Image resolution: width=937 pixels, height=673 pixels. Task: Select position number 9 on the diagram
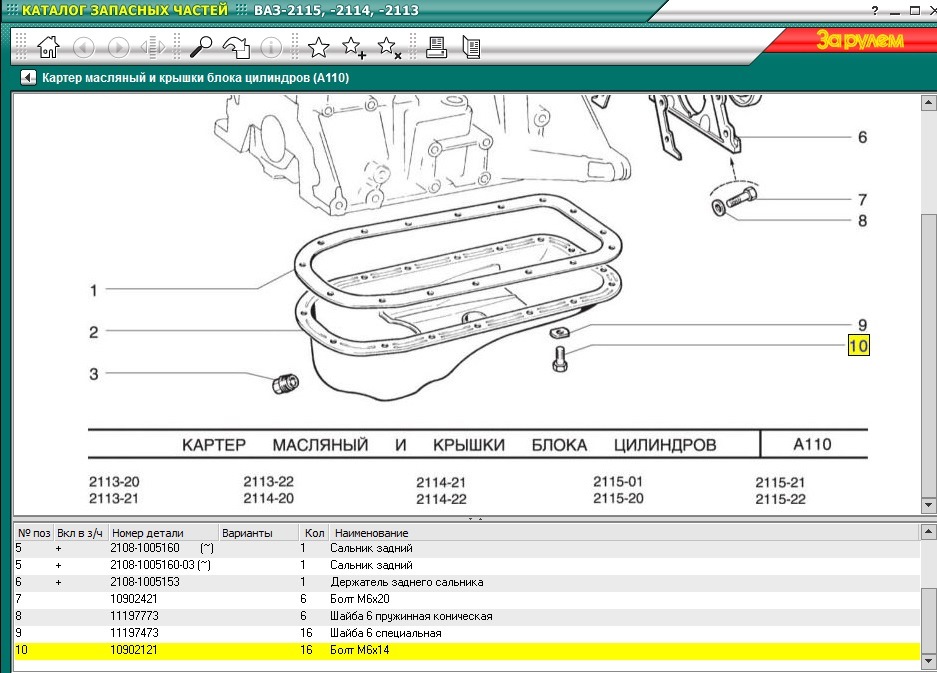[x=862, y=325]
